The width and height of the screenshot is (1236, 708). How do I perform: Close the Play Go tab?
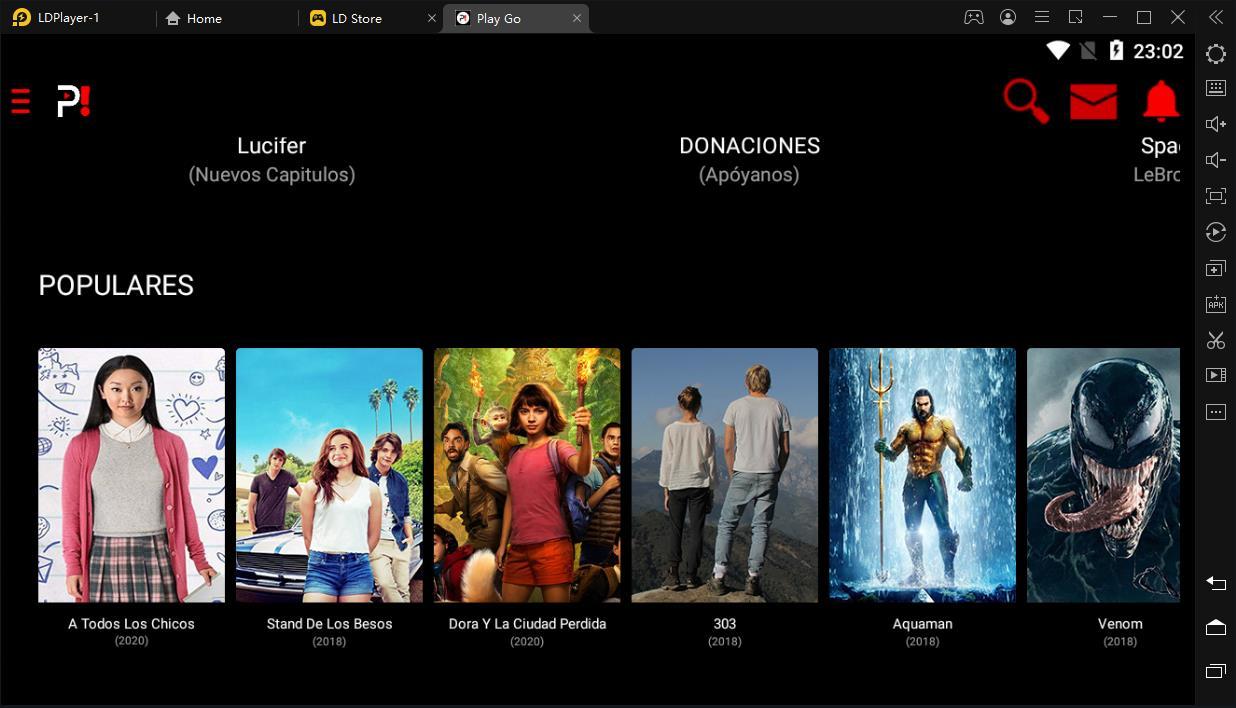tap(577, 18)
